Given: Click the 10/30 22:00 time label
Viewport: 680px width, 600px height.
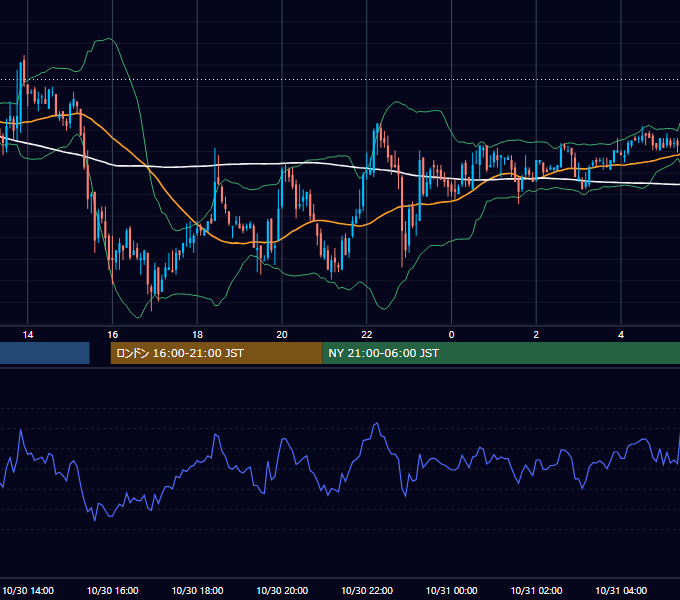Looking at the screenshot, I should tap(367, 590).
